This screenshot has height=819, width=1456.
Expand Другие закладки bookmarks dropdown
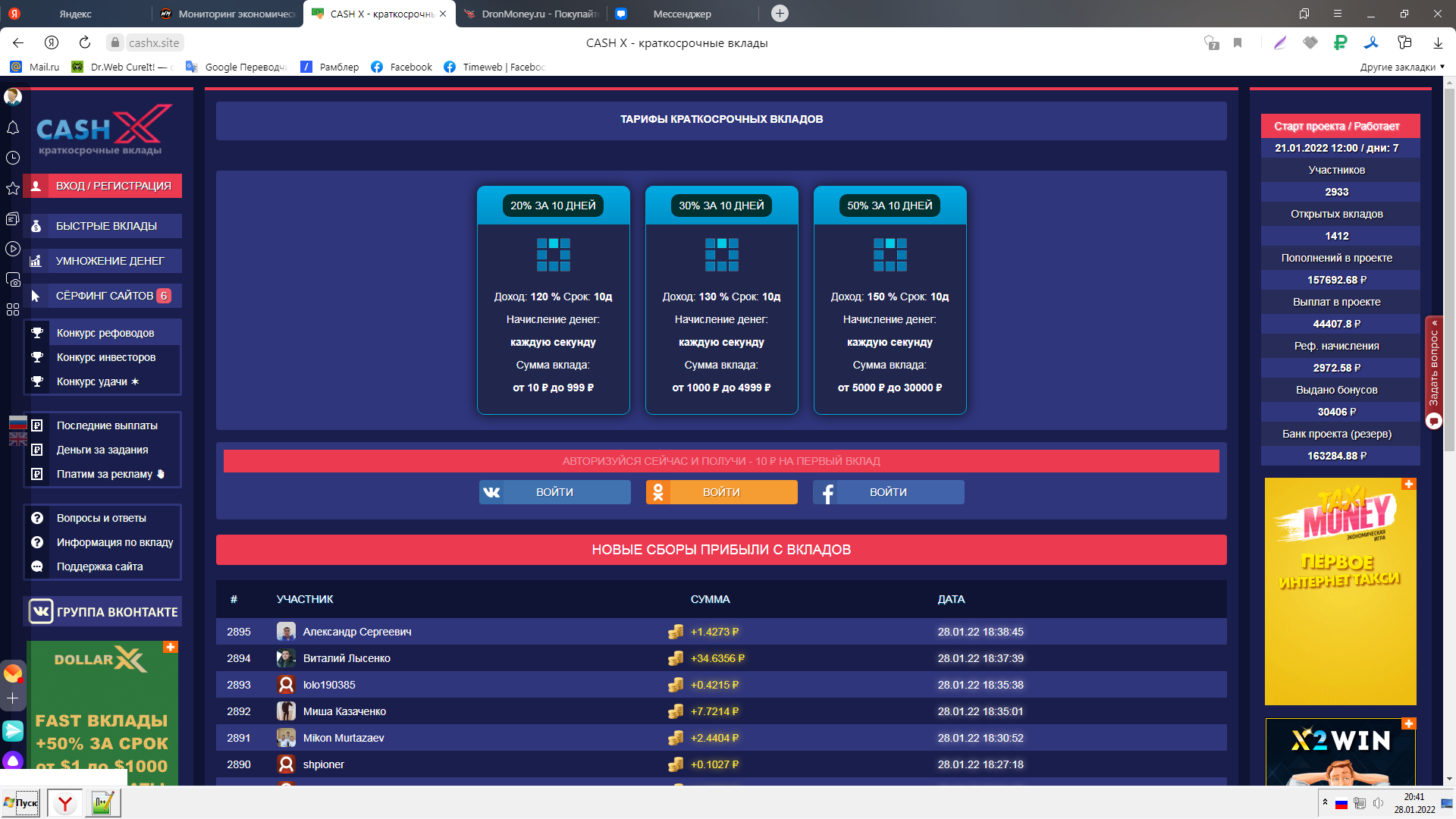click(x=1402, y=67)
